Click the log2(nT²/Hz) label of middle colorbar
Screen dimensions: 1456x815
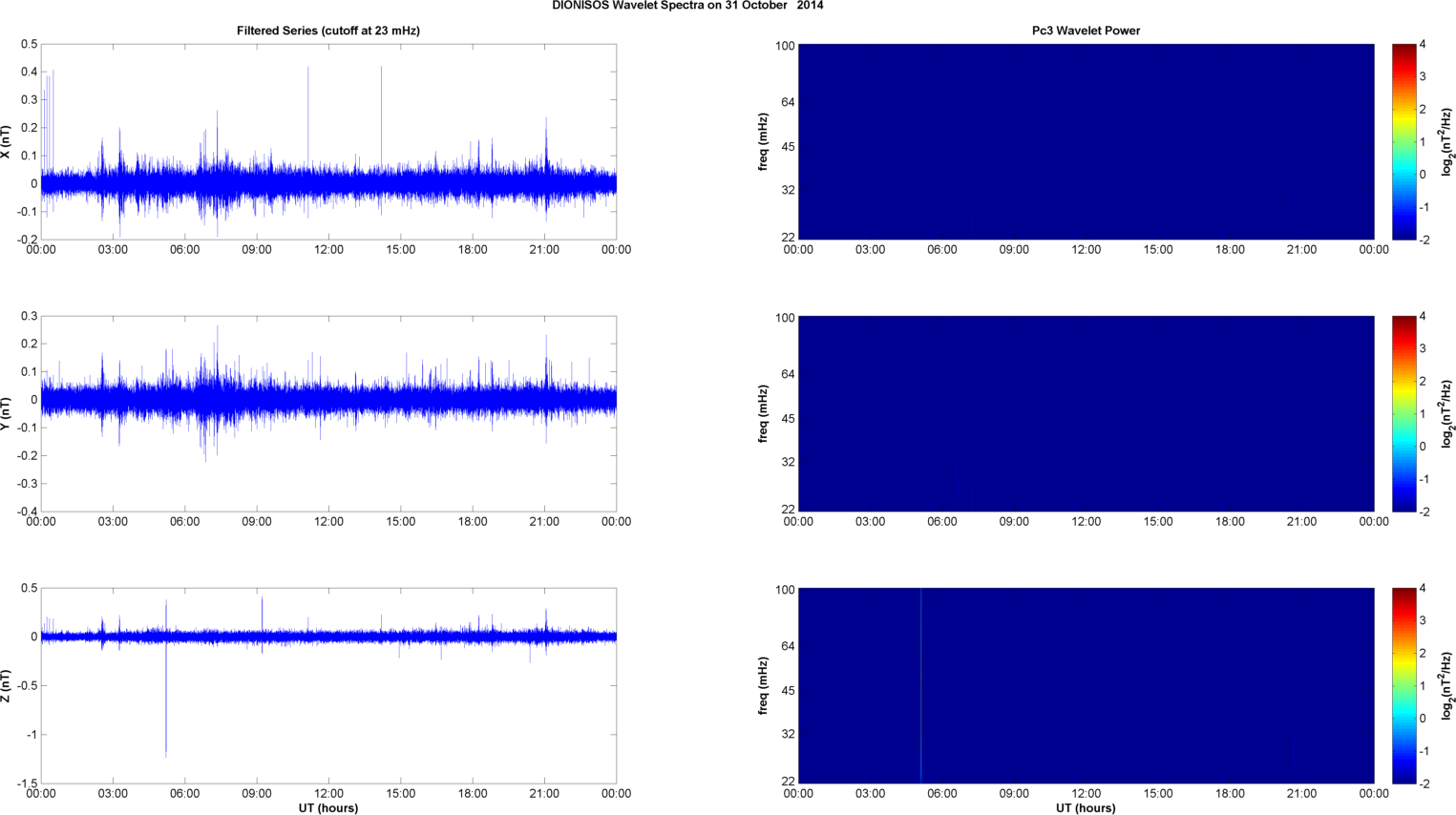pos(1447,414)
